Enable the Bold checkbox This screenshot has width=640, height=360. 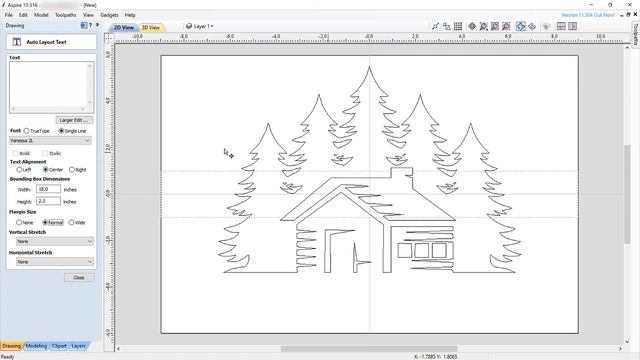pyautogui.click(x=16, y=153)
